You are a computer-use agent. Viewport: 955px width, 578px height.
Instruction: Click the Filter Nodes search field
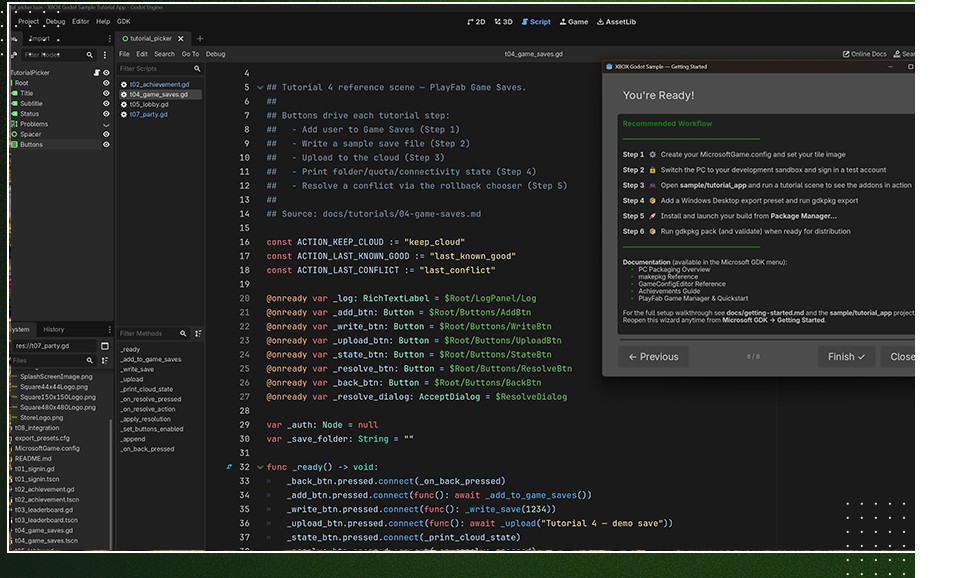tap(58, 55)
